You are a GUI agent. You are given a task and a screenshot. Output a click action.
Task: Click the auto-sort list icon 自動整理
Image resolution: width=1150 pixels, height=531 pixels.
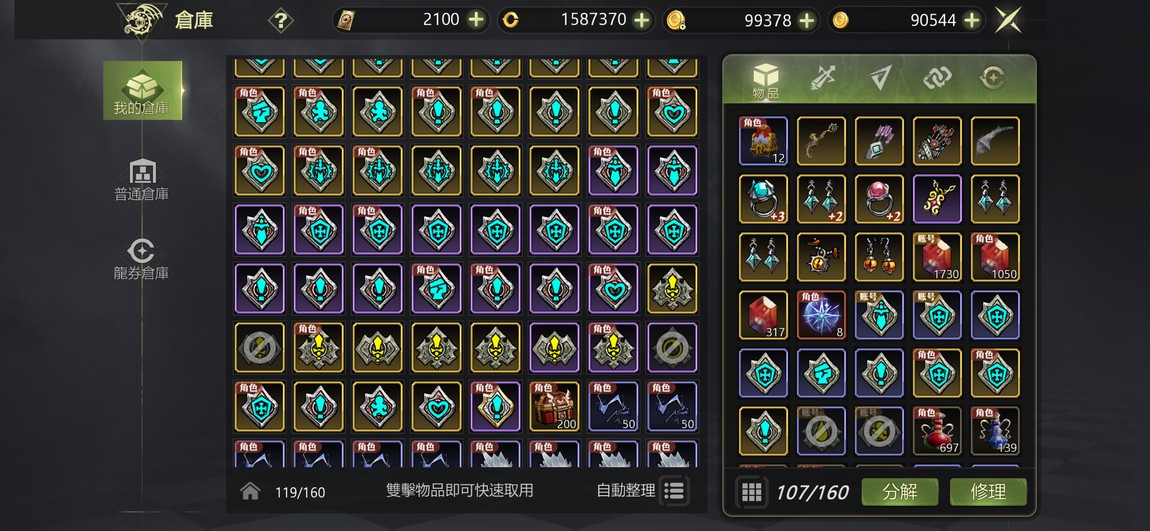coord(674,491)
